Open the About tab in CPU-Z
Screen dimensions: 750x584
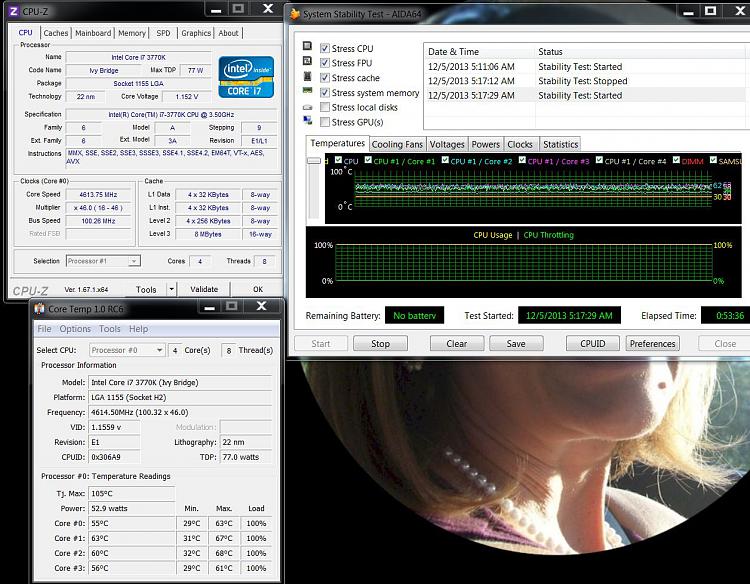[x=228, y=33]
